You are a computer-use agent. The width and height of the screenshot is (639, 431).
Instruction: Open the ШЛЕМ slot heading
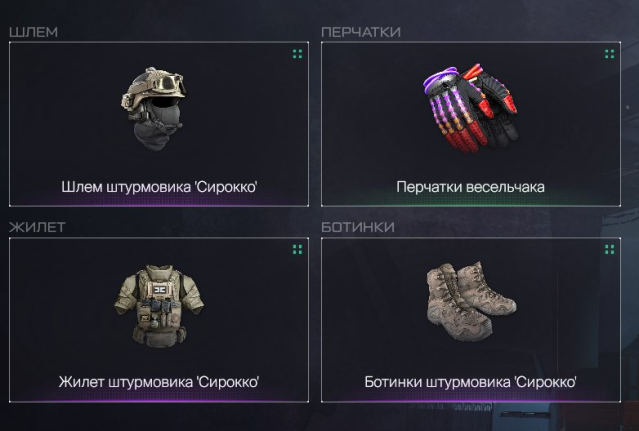(33, 32)
